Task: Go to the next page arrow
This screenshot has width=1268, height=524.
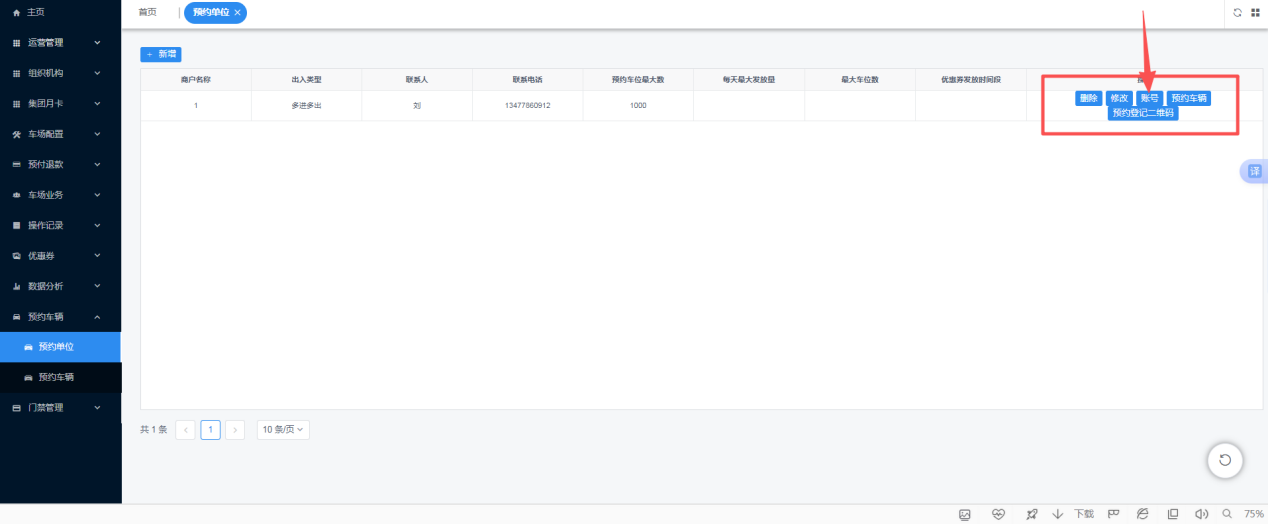Action: (235, 430)
